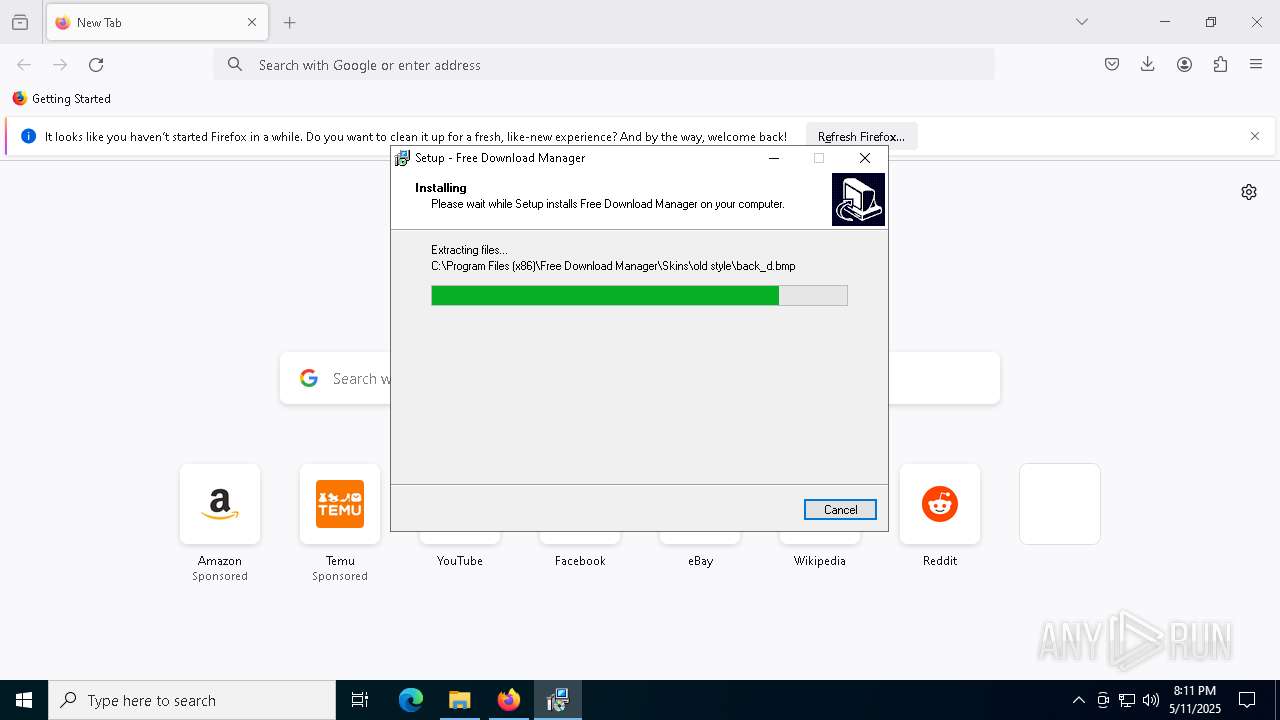This screenshot has width=1280, height=720.
Task: Click the Meet Now tray icon
Action: [1103, 700]
